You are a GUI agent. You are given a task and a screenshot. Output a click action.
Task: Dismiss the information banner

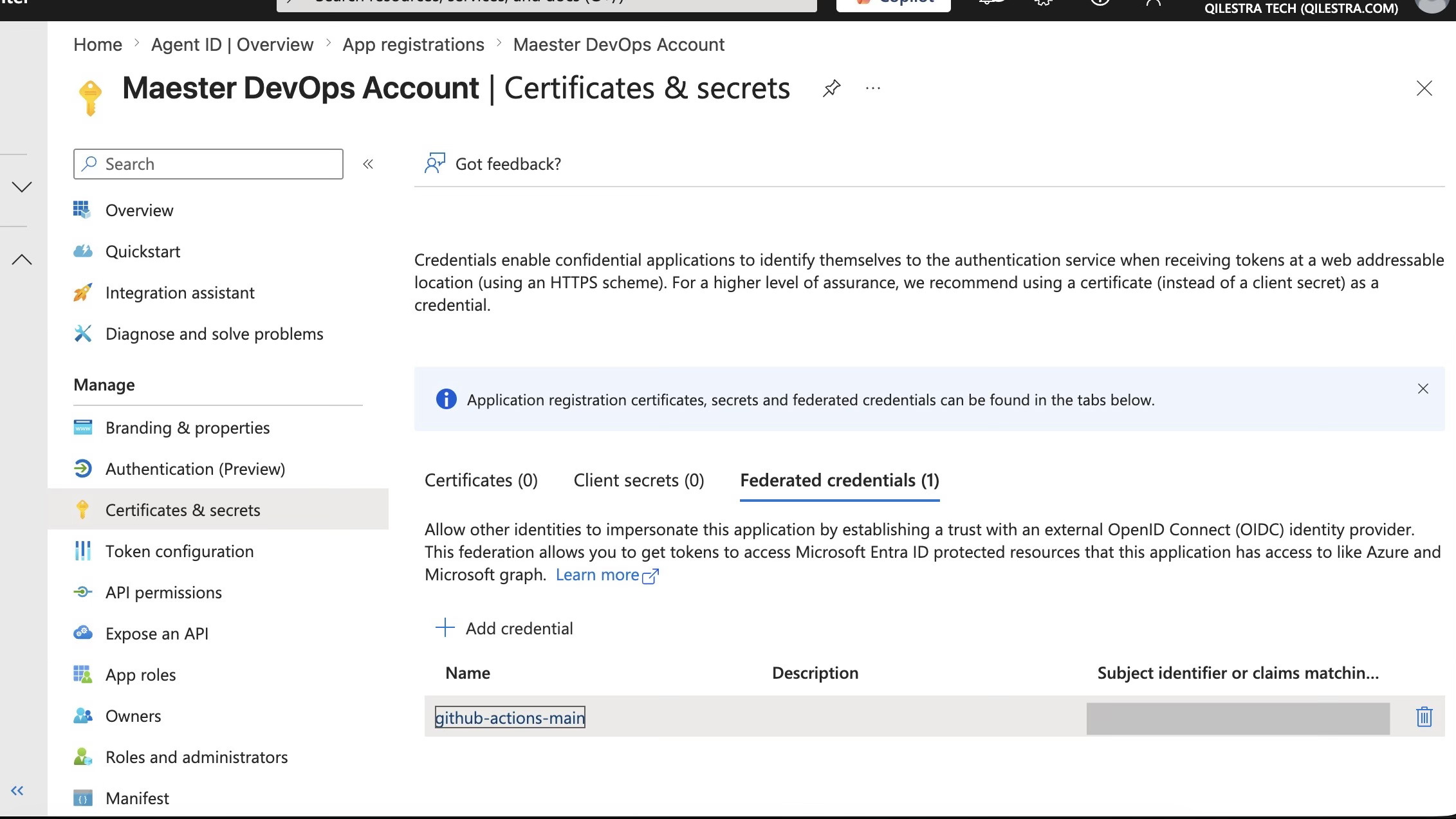[1423, 389]
